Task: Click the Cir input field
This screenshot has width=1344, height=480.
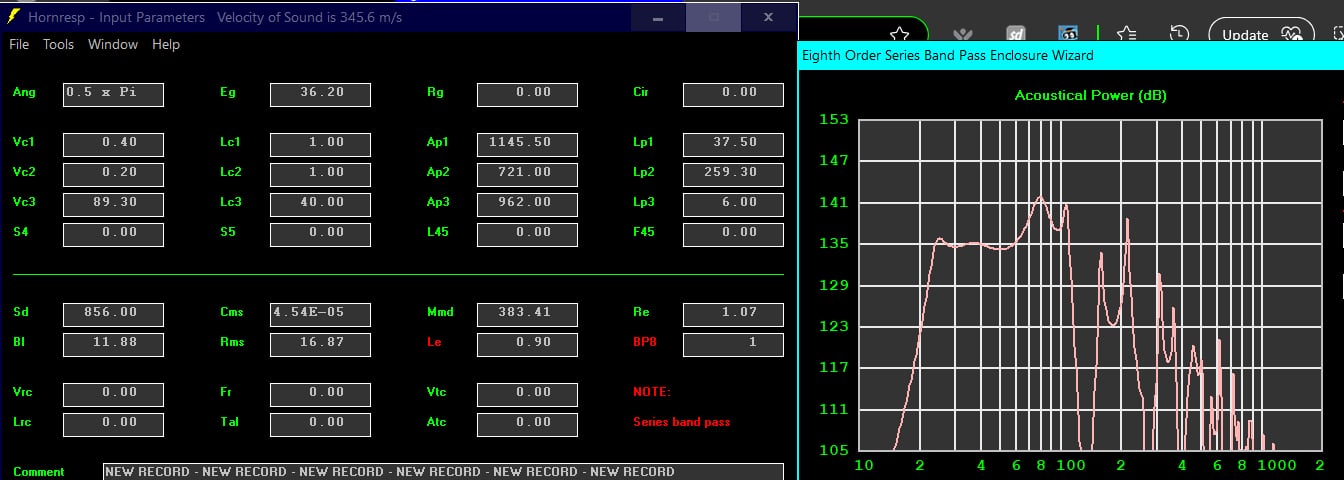Action: pos(733,95)
